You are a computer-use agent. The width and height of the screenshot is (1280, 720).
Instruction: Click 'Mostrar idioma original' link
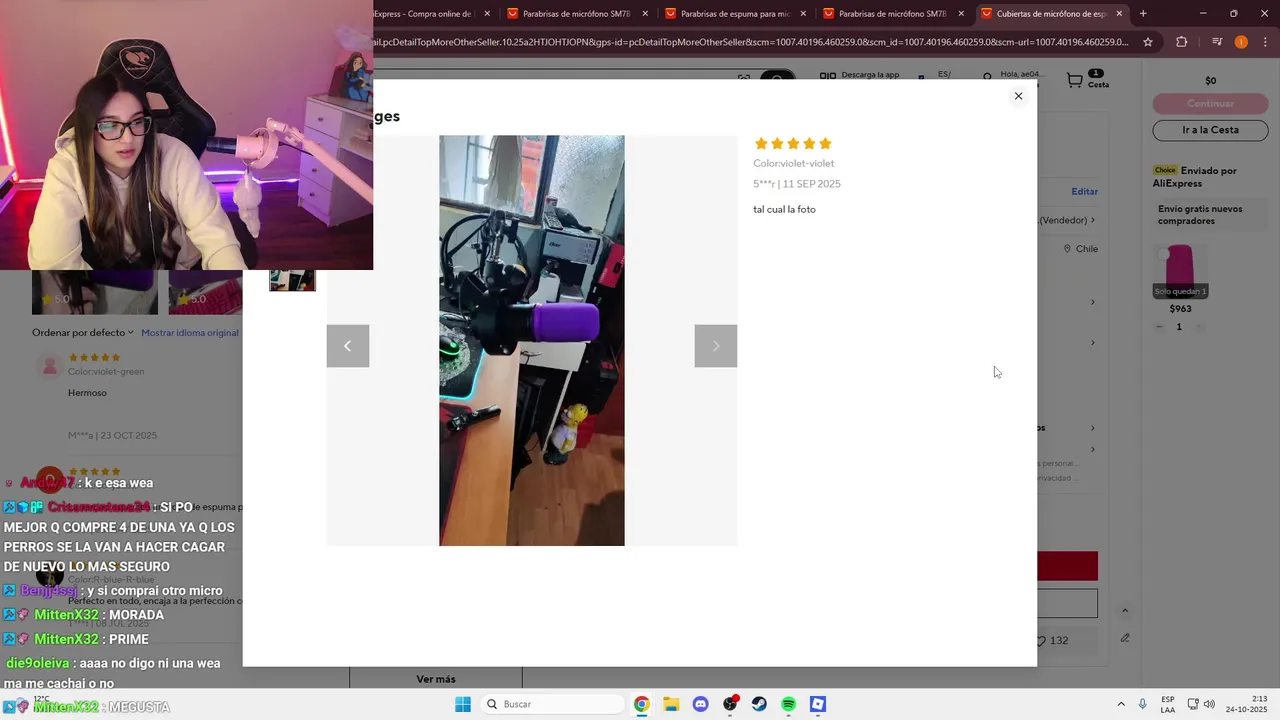(x=190, y=333)
